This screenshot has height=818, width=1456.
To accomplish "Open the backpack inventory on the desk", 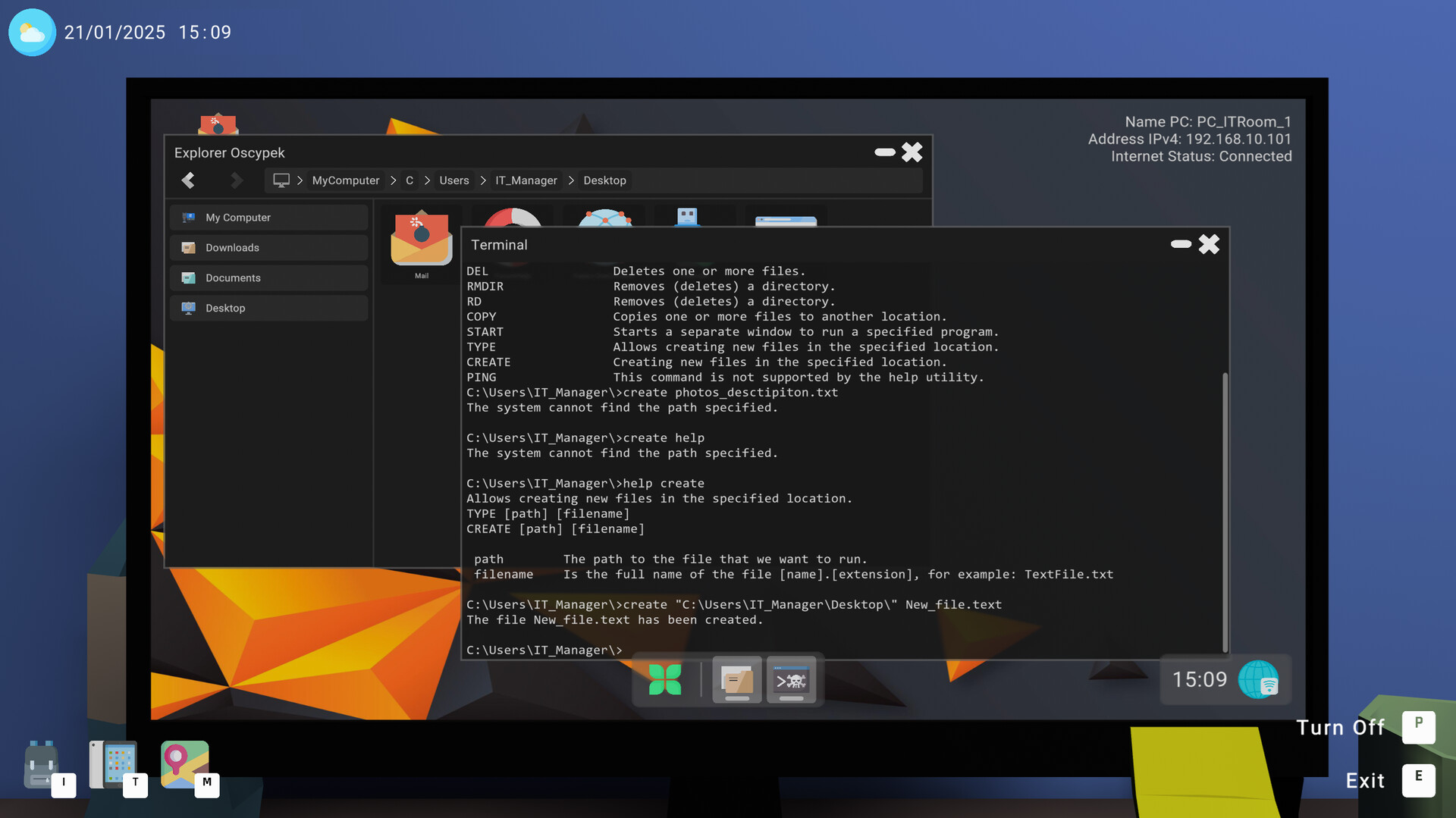I will pos(39,766).
